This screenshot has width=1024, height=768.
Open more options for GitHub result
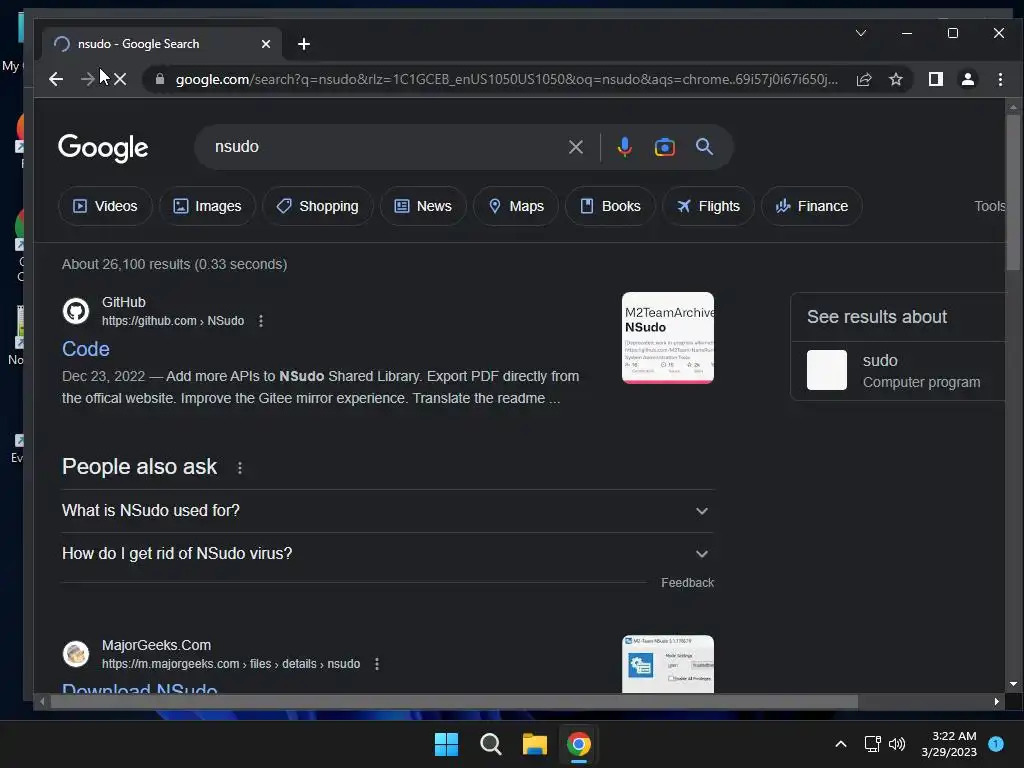coord(261,321)
